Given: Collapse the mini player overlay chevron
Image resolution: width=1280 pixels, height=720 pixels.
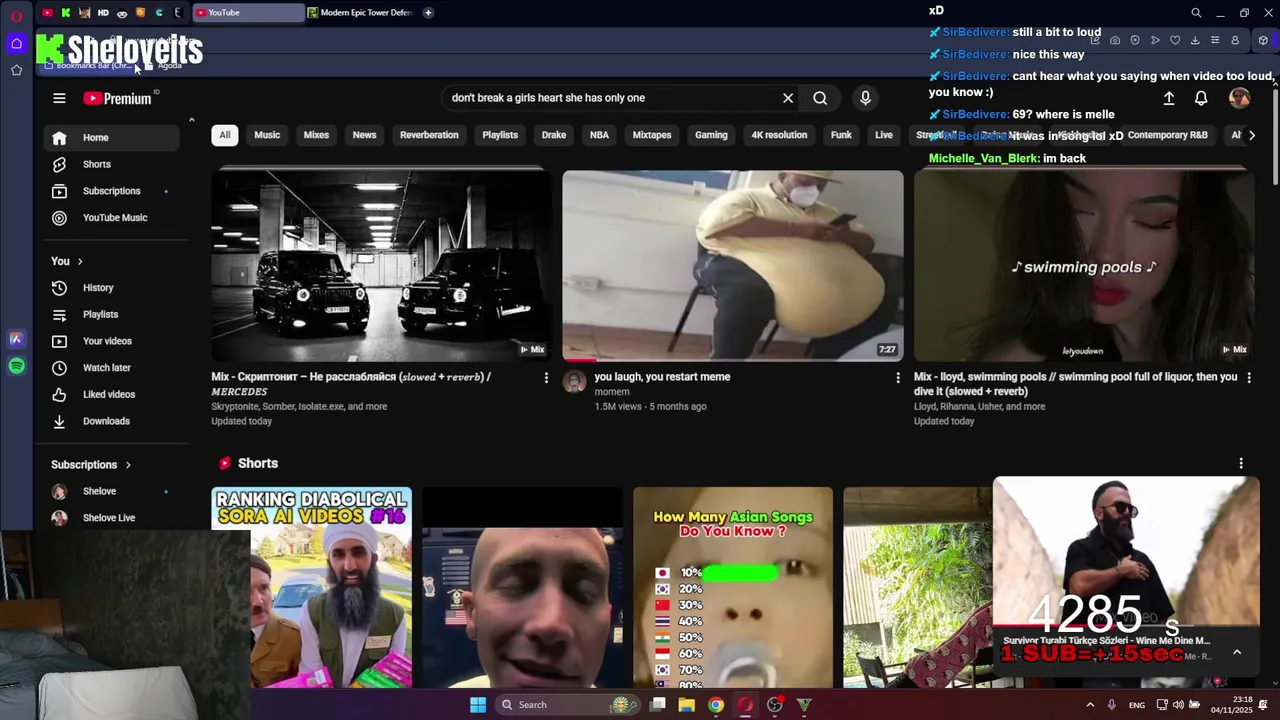Looking at the screenshot, I should click(x=1237, y=652).
